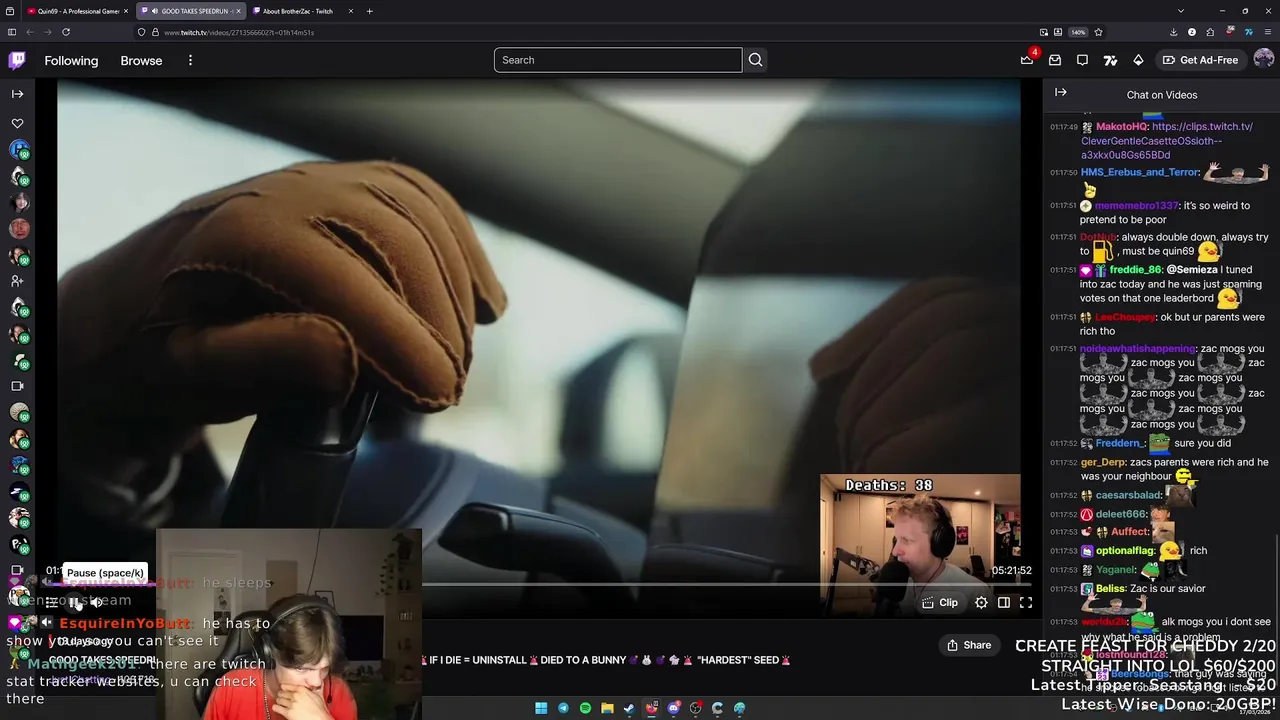Click username optionalflag in chat
The width and height of the screenshot is (1280, 720).
(x=1126, y=550)
